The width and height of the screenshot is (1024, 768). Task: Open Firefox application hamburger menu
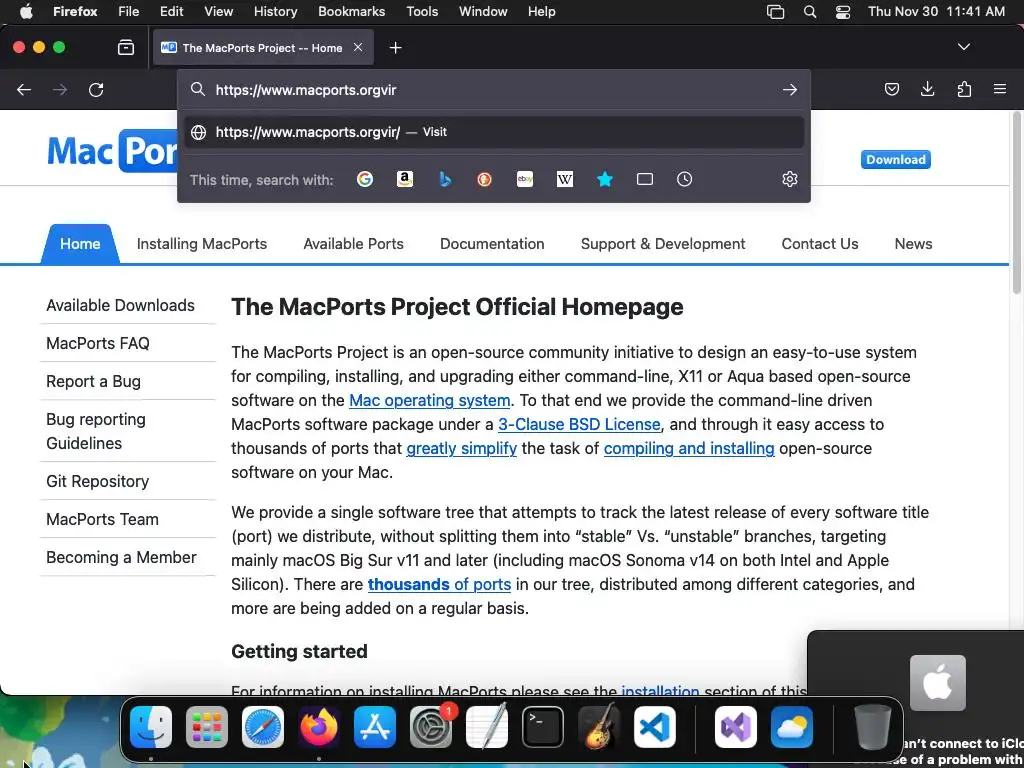click(x=1000, y=89)
